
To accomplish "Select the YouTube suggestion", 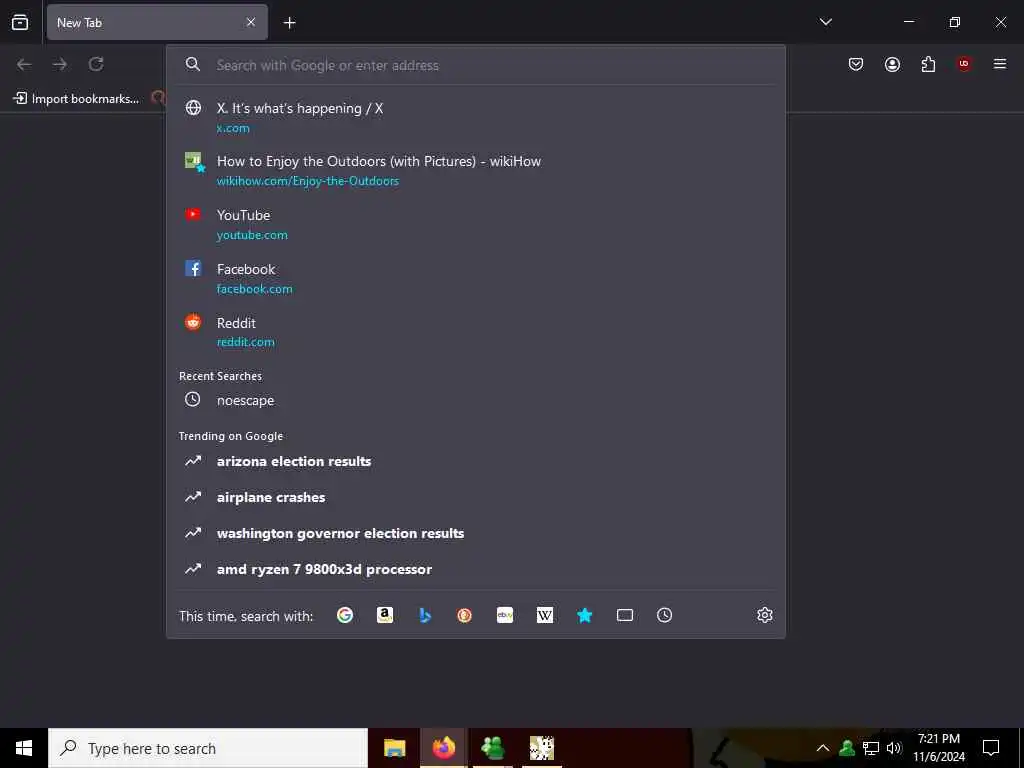I will click(x=477, y=224).
